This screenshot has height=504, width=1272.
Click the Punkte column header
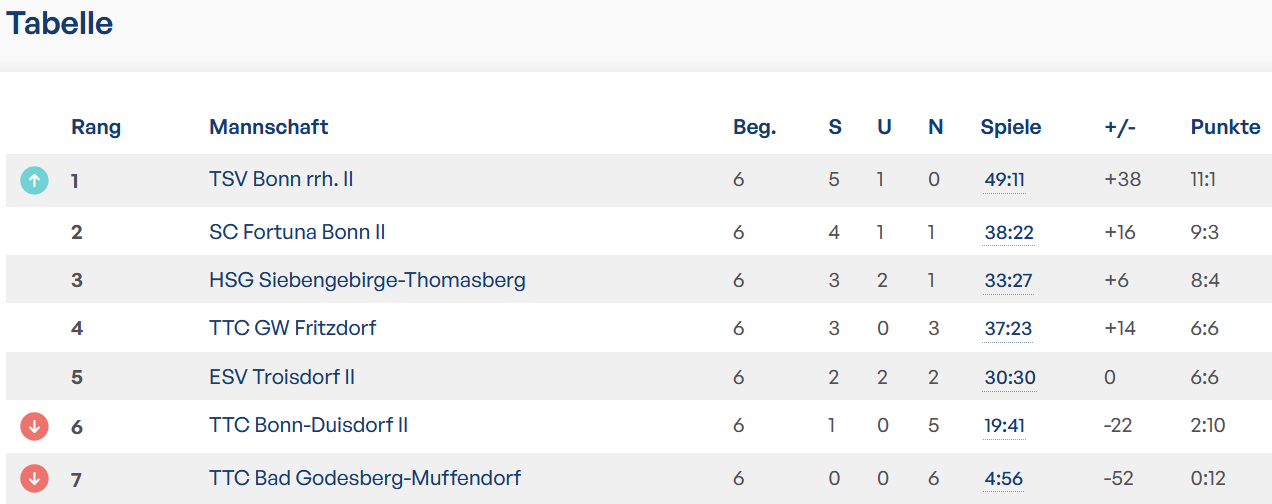pyautogui.click(x=1225, y=127)
